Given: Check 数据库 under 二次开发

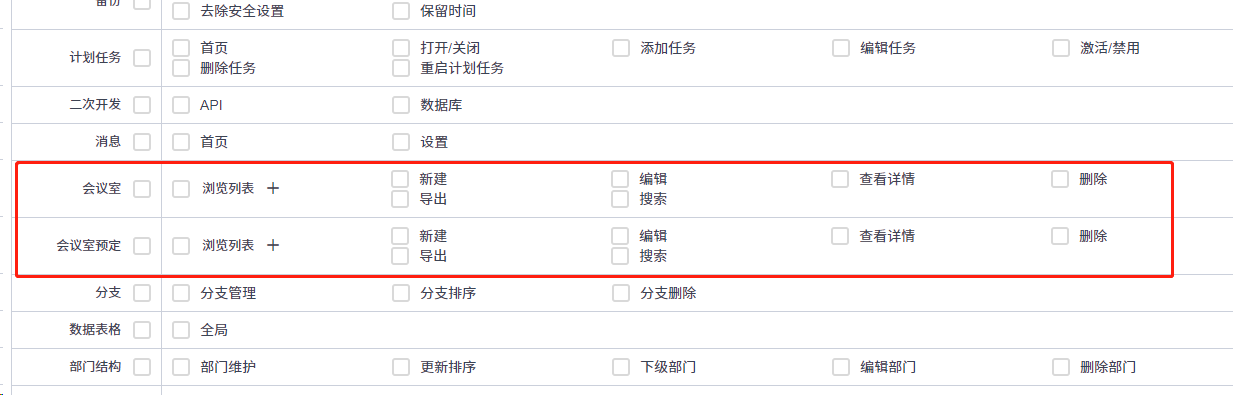Looking at the screenshot, I should [x=401, y=105].
